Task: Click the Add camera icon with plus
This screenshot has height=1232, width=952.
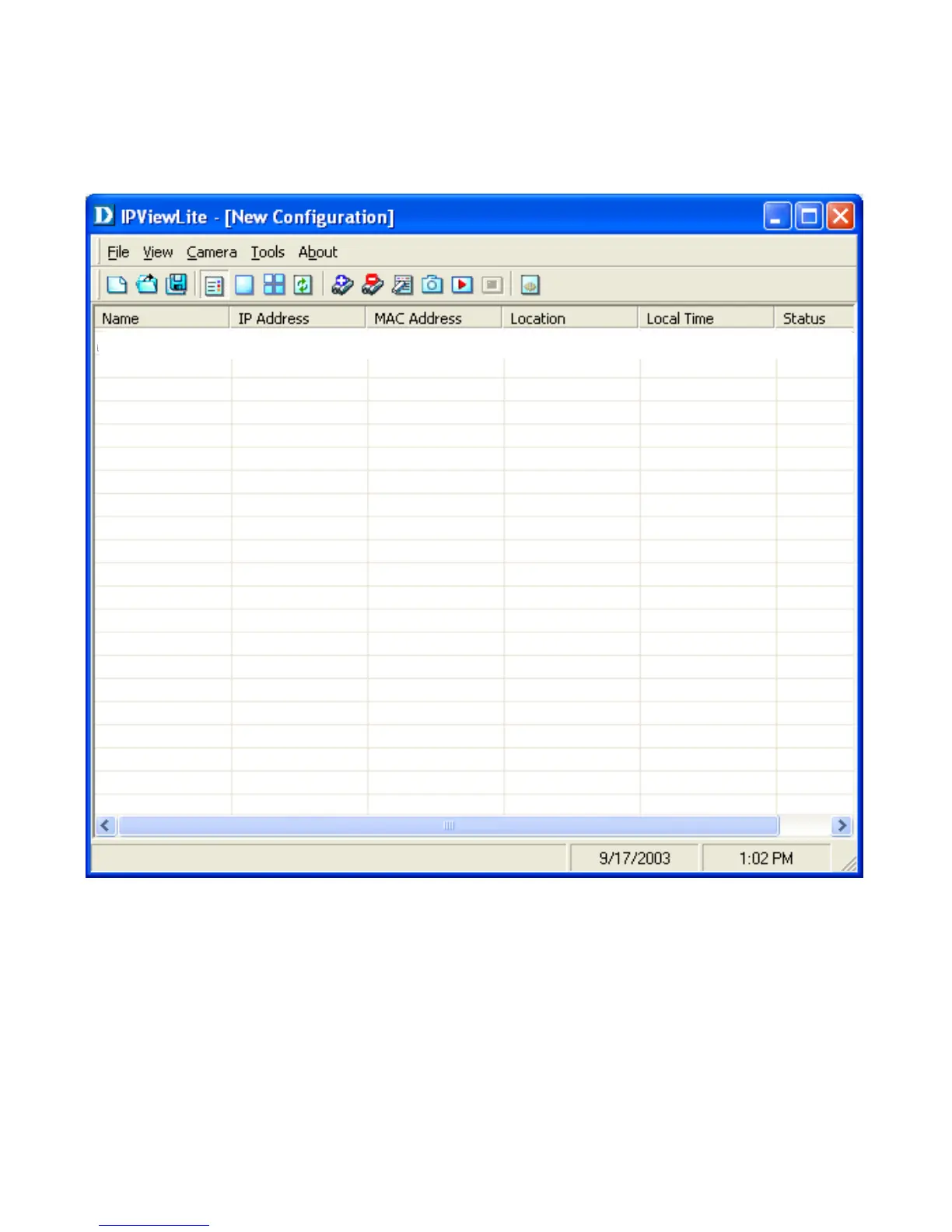Action: [x=342, y=285]
